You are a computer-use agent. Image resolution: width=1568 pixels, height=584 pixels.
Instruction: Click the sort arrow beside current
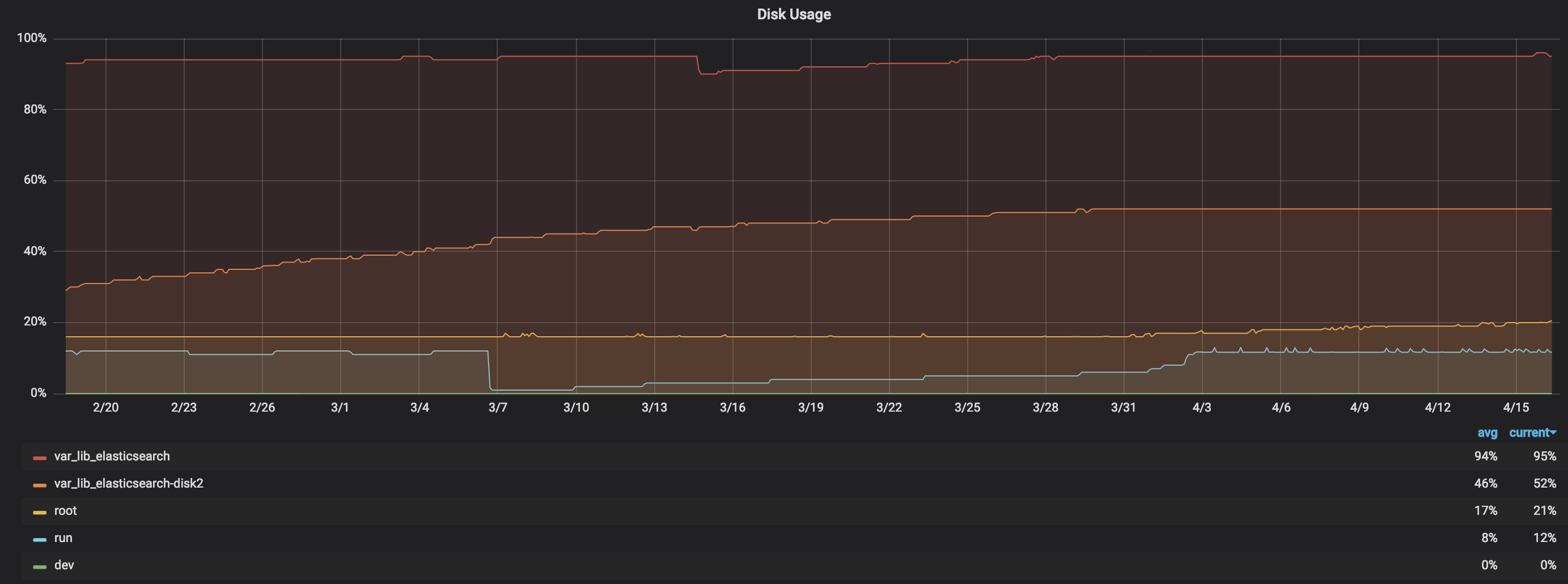point(1553,433)
